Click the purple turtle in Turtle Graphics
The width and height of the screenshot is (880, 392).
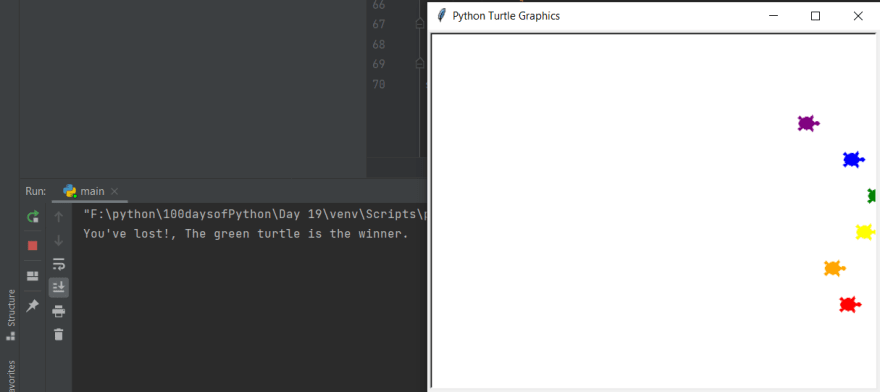coord(808,123)
